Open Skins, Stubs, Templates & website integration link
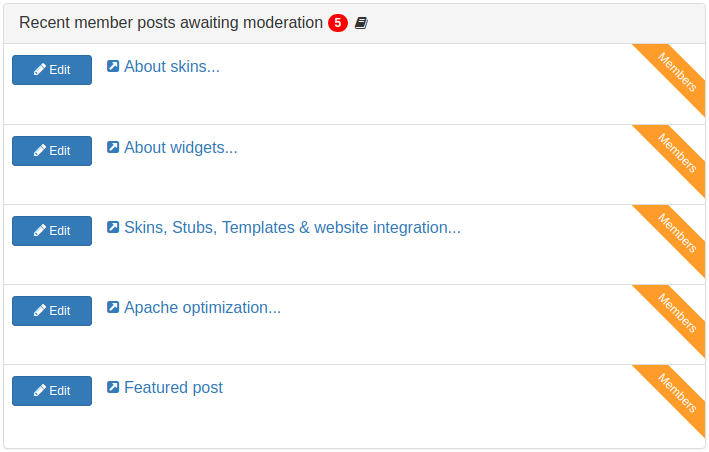Screen dimensions: 709x452 click(293, 228)
